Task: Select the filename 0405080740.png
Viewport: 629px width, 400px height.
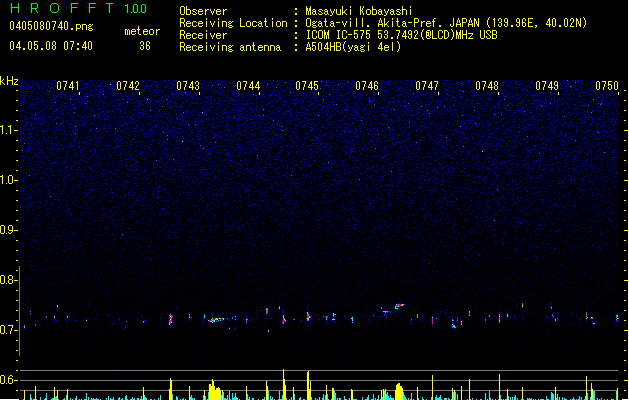Action: (51, 26)
